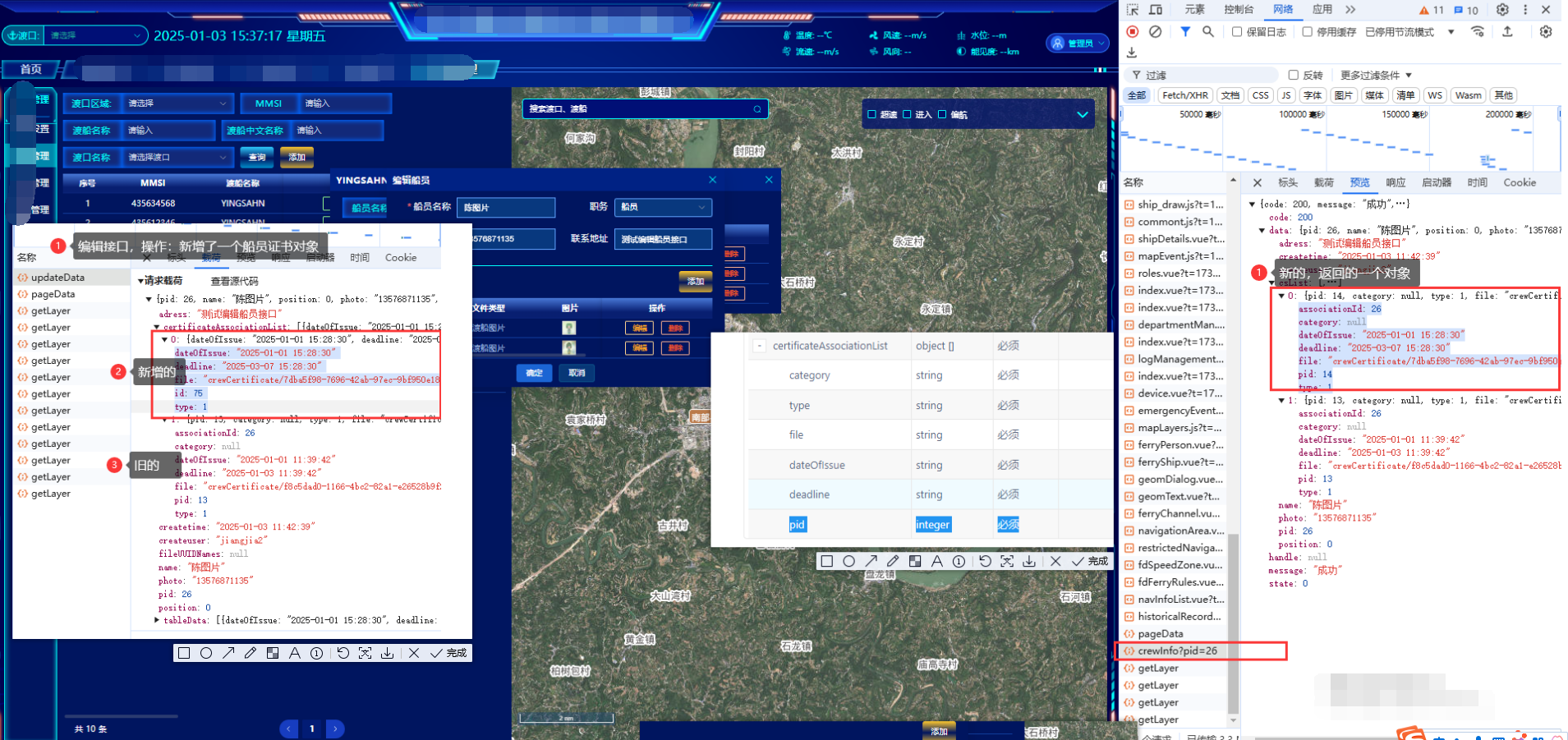This screenshot has height=740, width=1568.
Task: Open the 职务 dropdown in 编辑船员 dialog
Action: [663, 207]
